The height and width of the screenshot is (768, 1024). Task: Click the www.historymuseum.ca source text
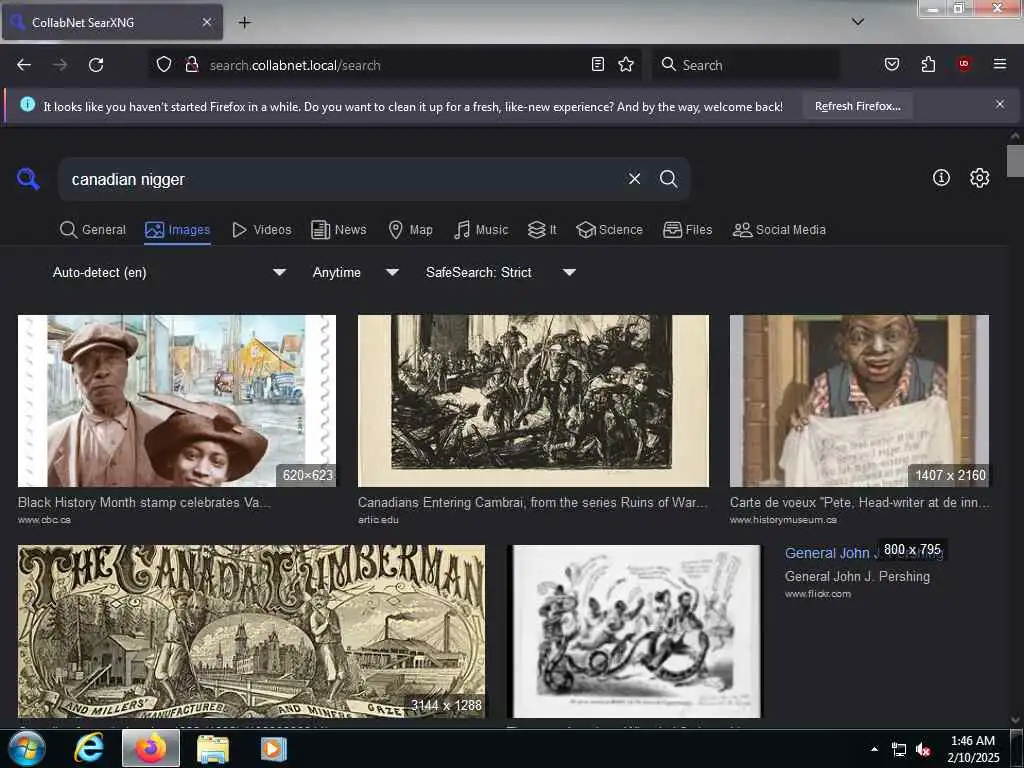tap(784, 520)
